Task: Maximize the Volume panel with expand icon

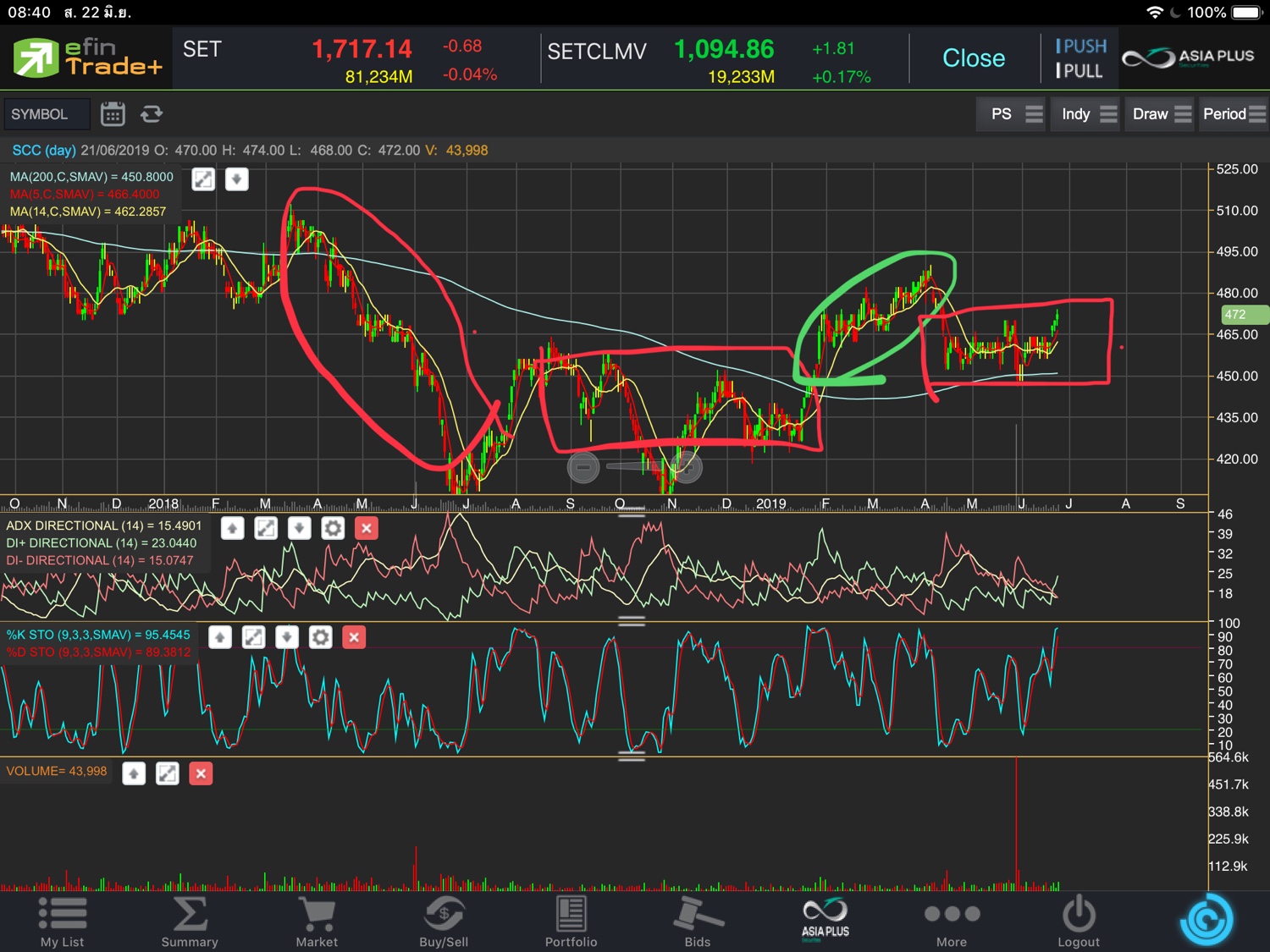Action: [x=168, y=773]
